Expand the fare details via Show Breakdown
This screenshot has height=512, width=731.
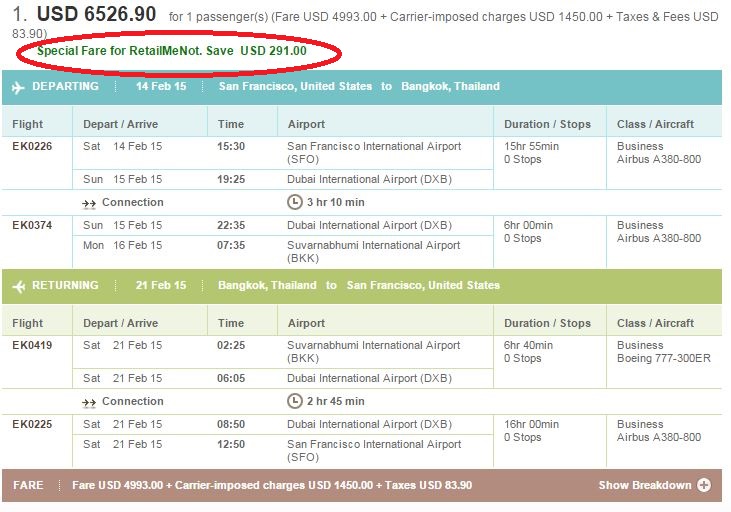pyautogui.click(x=645, y=485)
